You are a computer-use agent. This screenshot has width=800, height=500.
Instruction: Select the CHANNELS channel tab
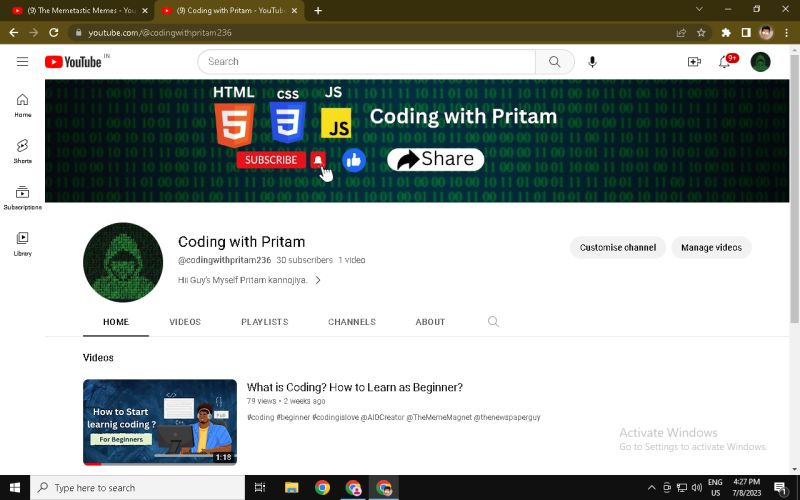click(352, 322)
